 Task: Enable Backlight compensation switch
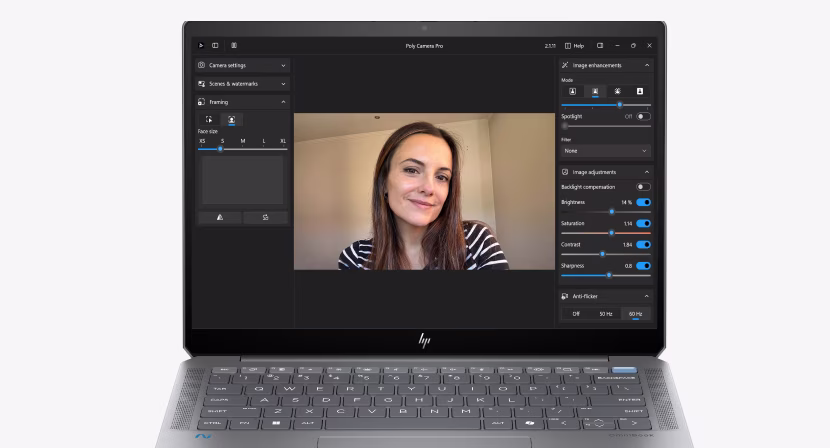pos(643,187)
